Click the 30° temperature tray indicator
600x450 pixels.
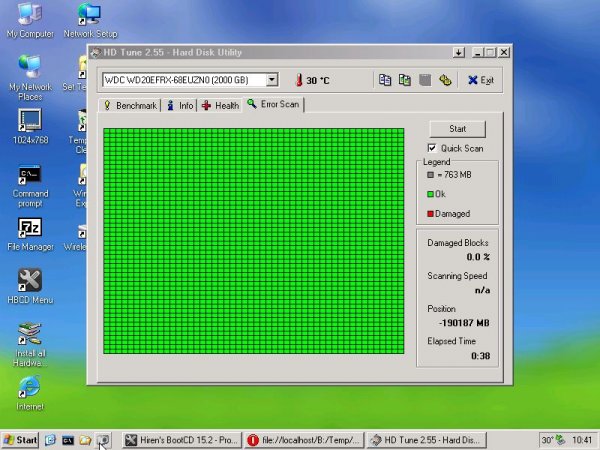547,440
